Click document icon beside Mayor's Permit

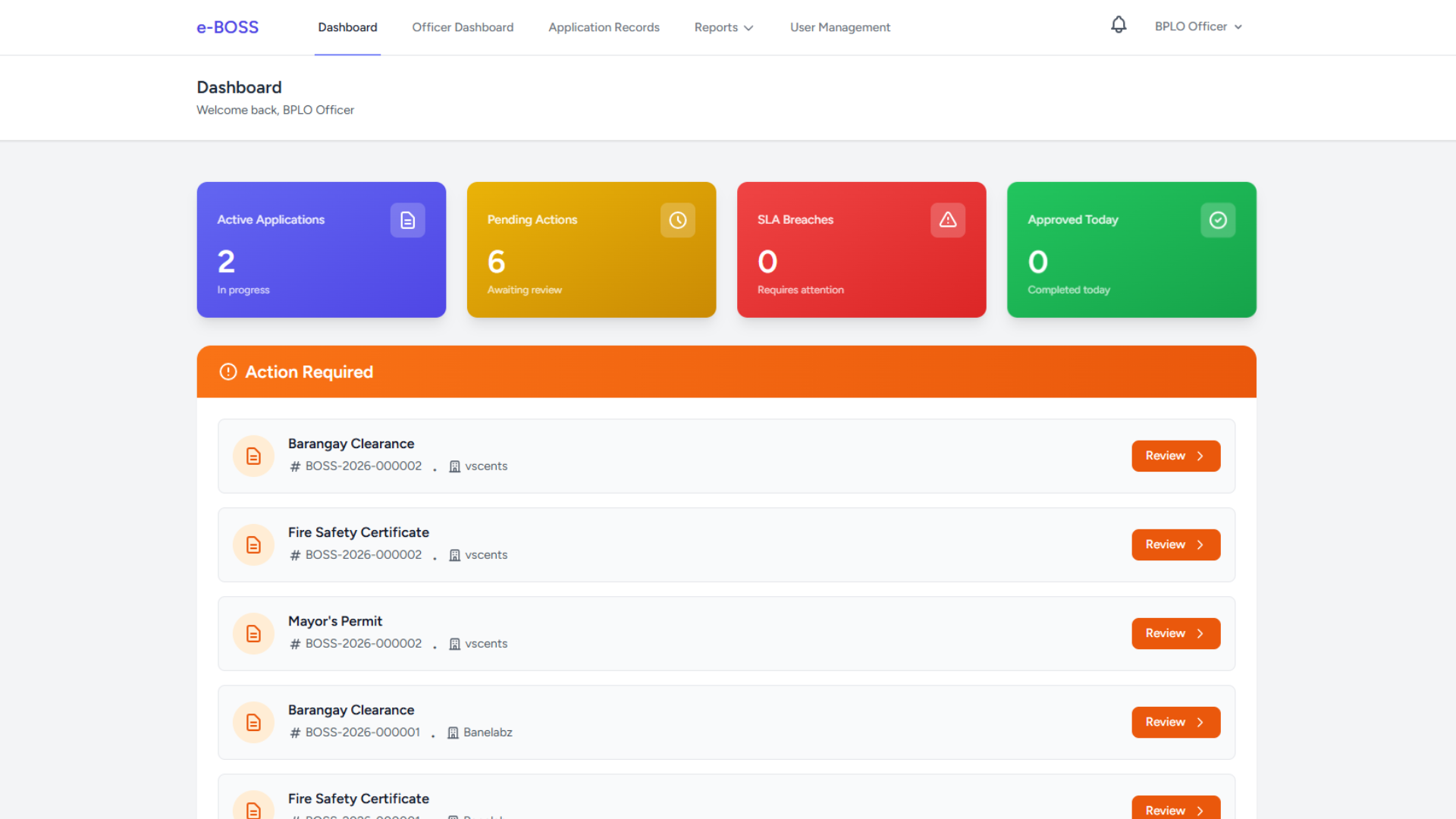click(x=253, y=633)
